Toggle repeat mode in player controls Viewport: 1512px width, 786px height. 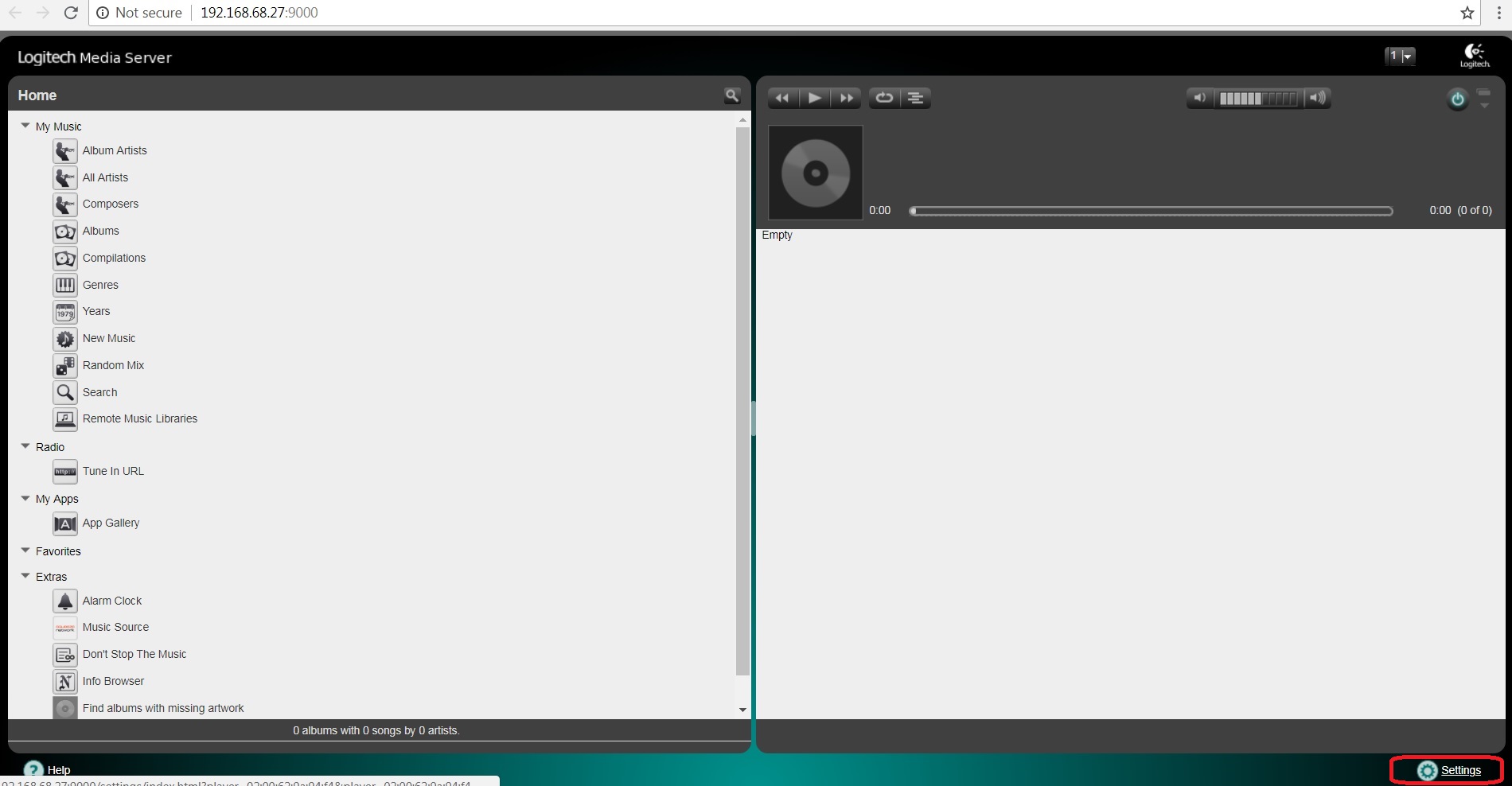(x=884, y=98)
